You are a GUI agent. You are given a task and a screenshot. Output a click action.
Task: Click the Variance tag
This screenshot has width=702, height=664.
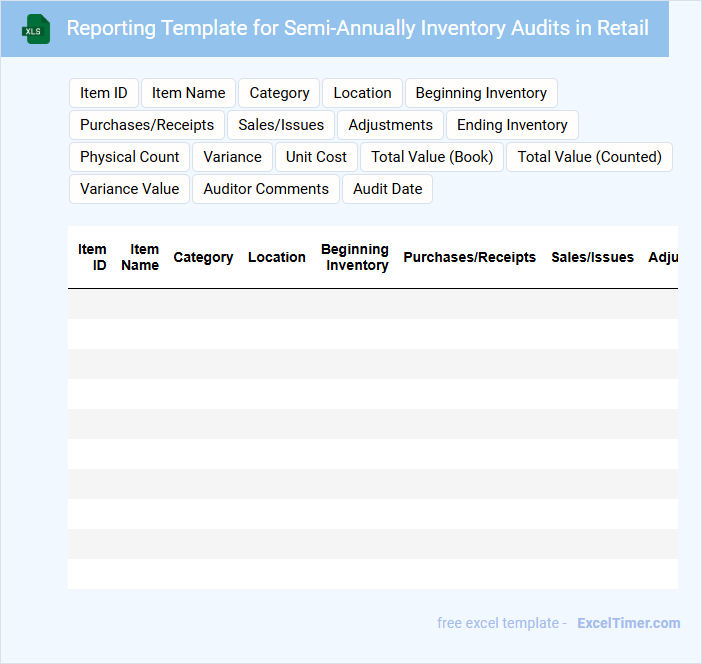click(x=232, y=157)
